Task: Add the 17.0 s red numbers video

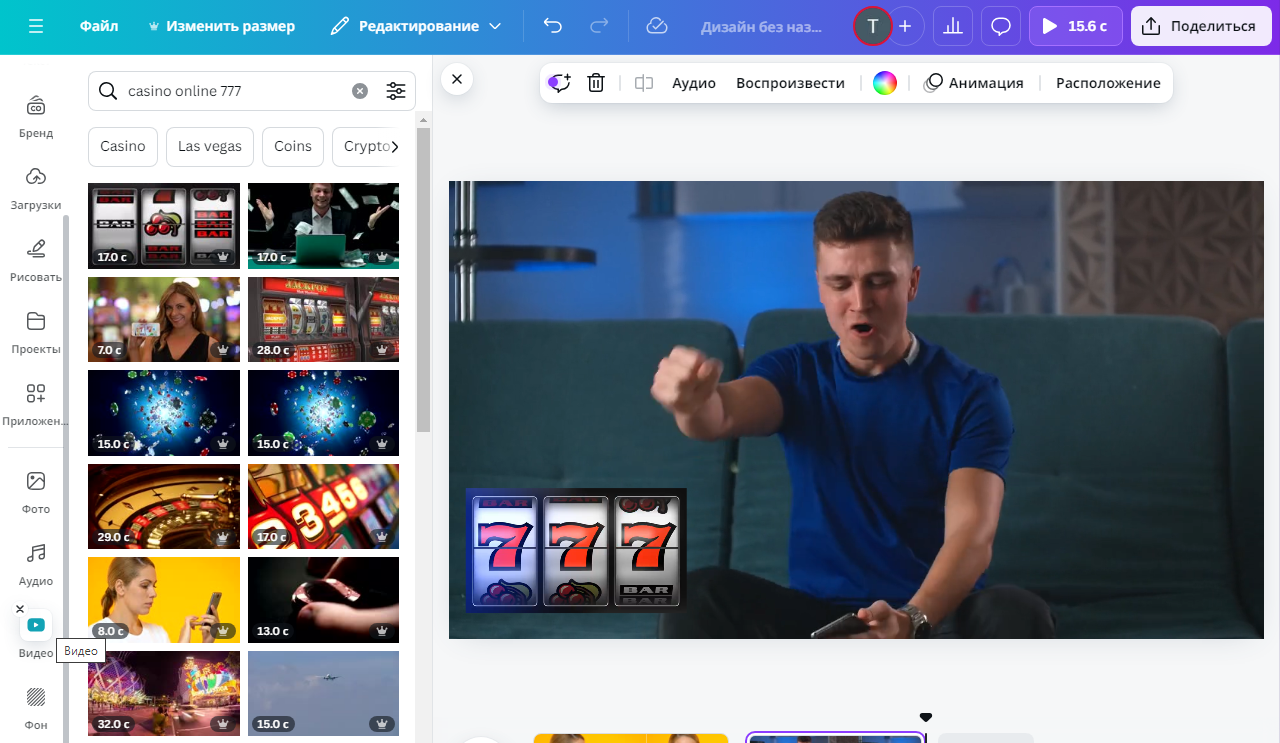Action: point(323,506)
